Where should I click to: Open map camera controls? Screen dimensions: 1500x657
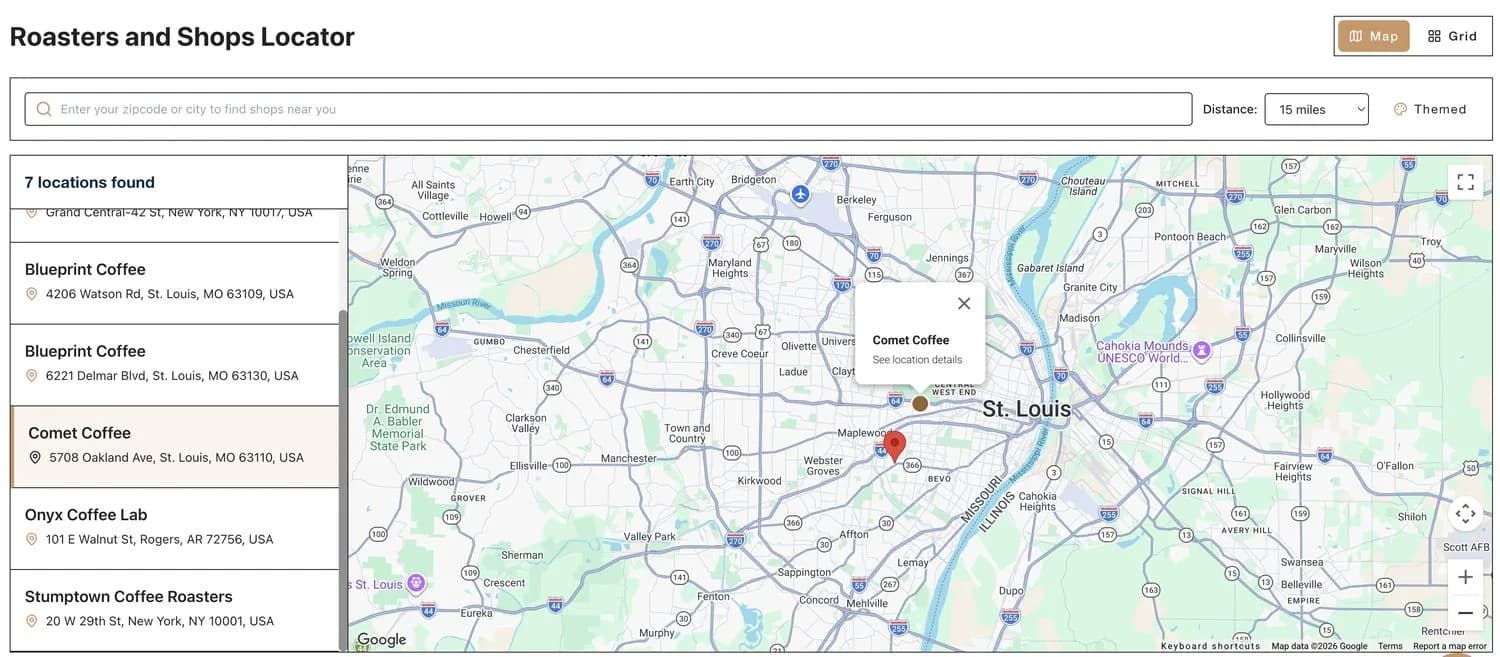(1465, 514)
